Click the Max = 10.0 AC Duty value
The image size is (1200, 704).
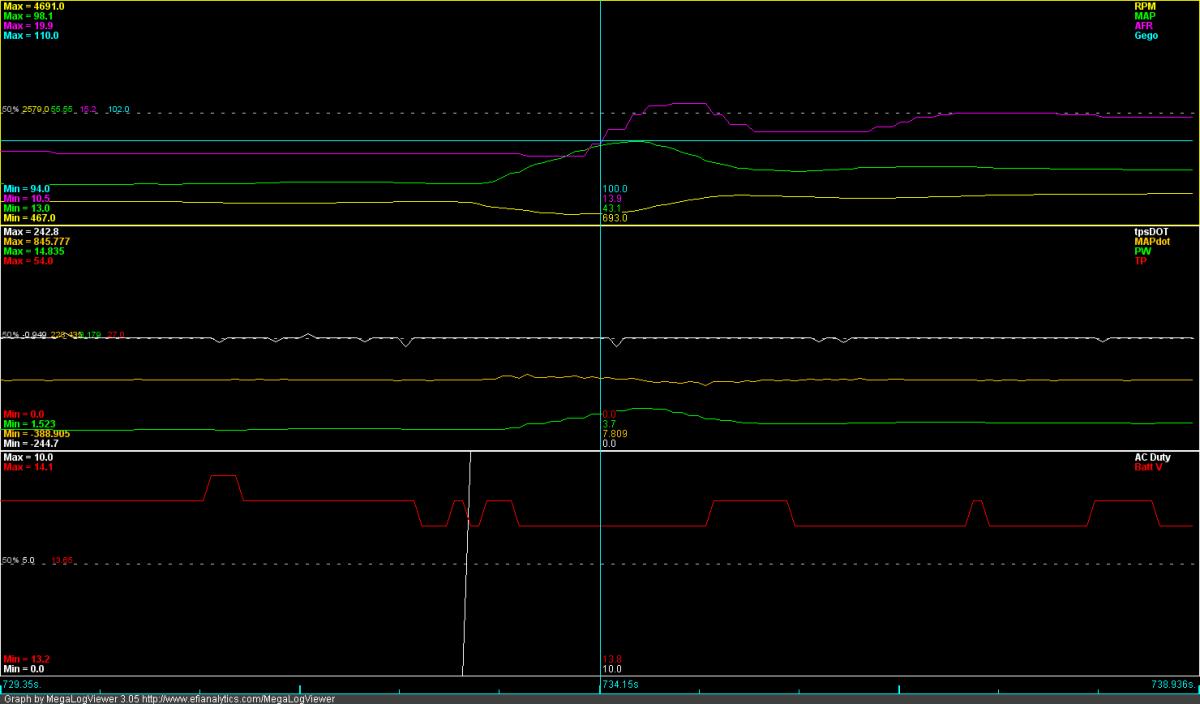(28, 457)
